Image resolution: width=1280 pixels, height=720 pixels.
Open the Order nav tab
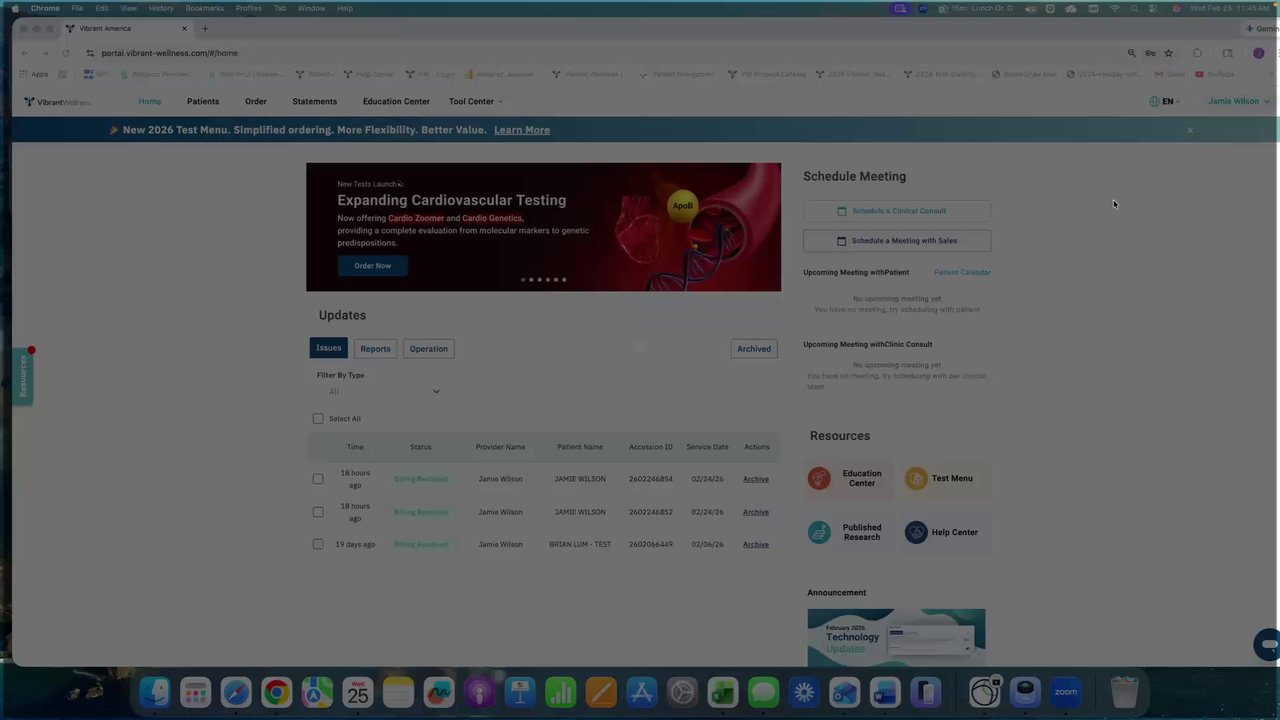[x=256, y=101]
